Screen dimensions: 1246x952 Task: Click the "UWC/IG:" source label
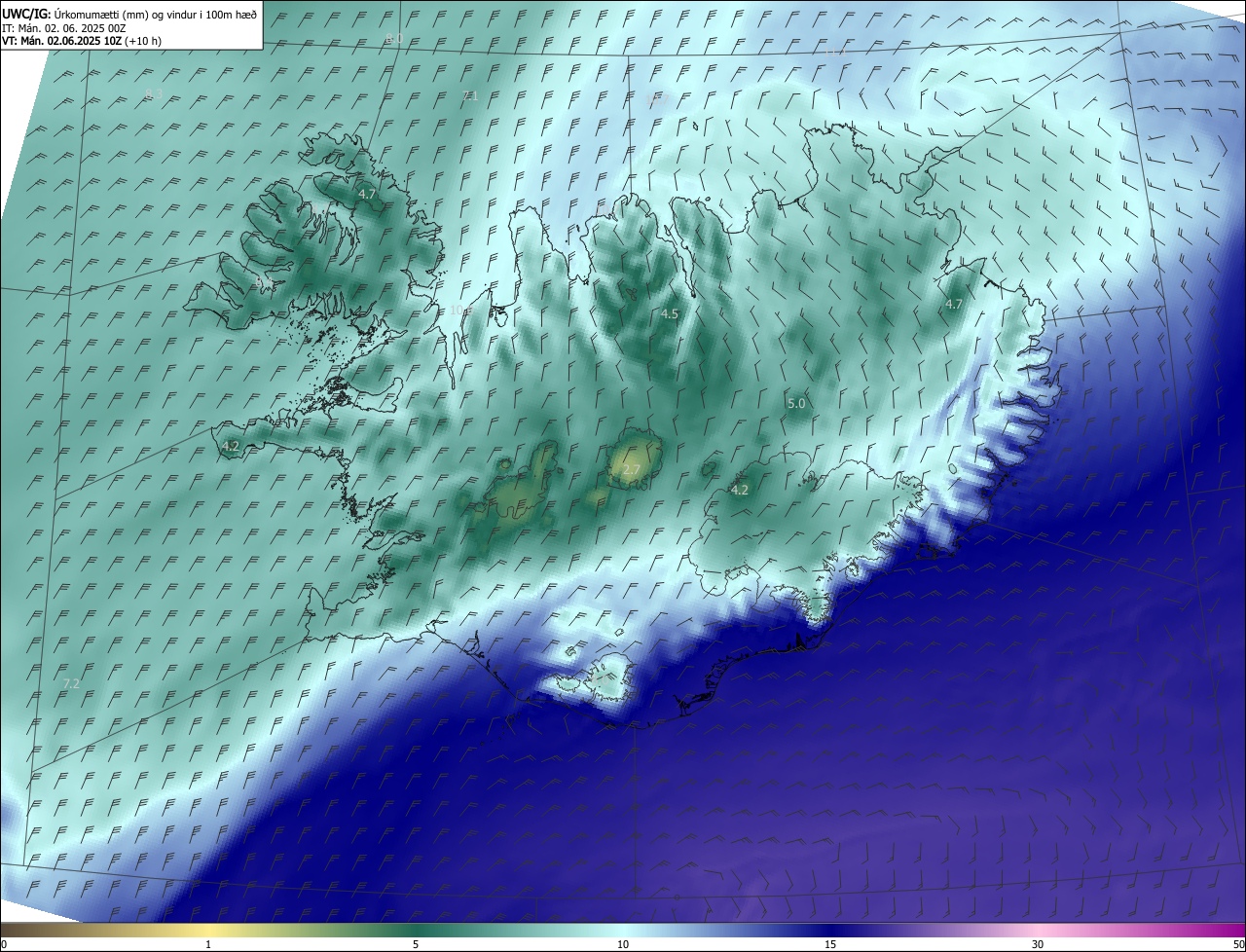(26, 14)
